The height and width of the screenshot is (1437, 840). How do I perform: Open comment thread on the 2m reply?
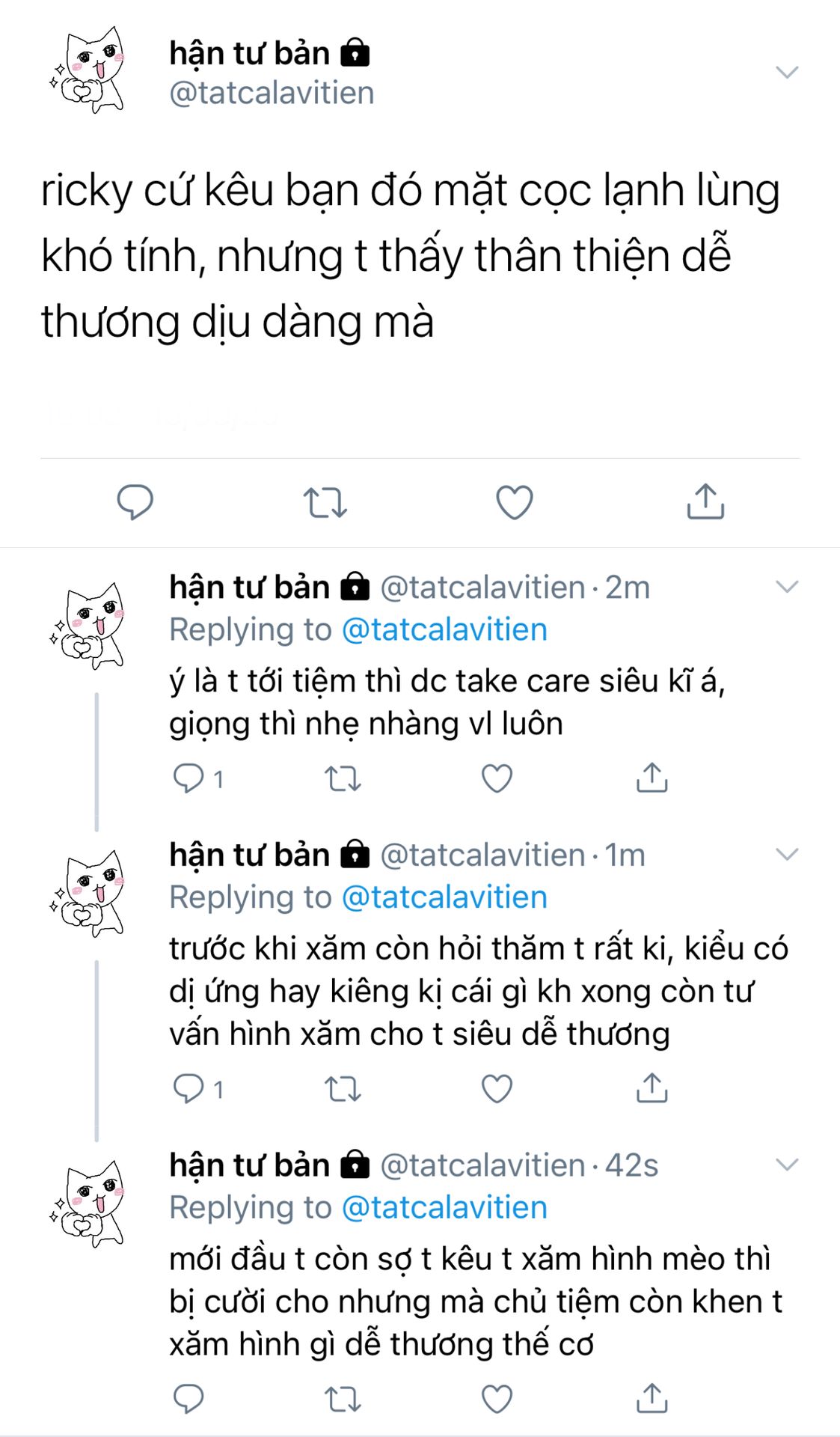click(x=198, y=778)
